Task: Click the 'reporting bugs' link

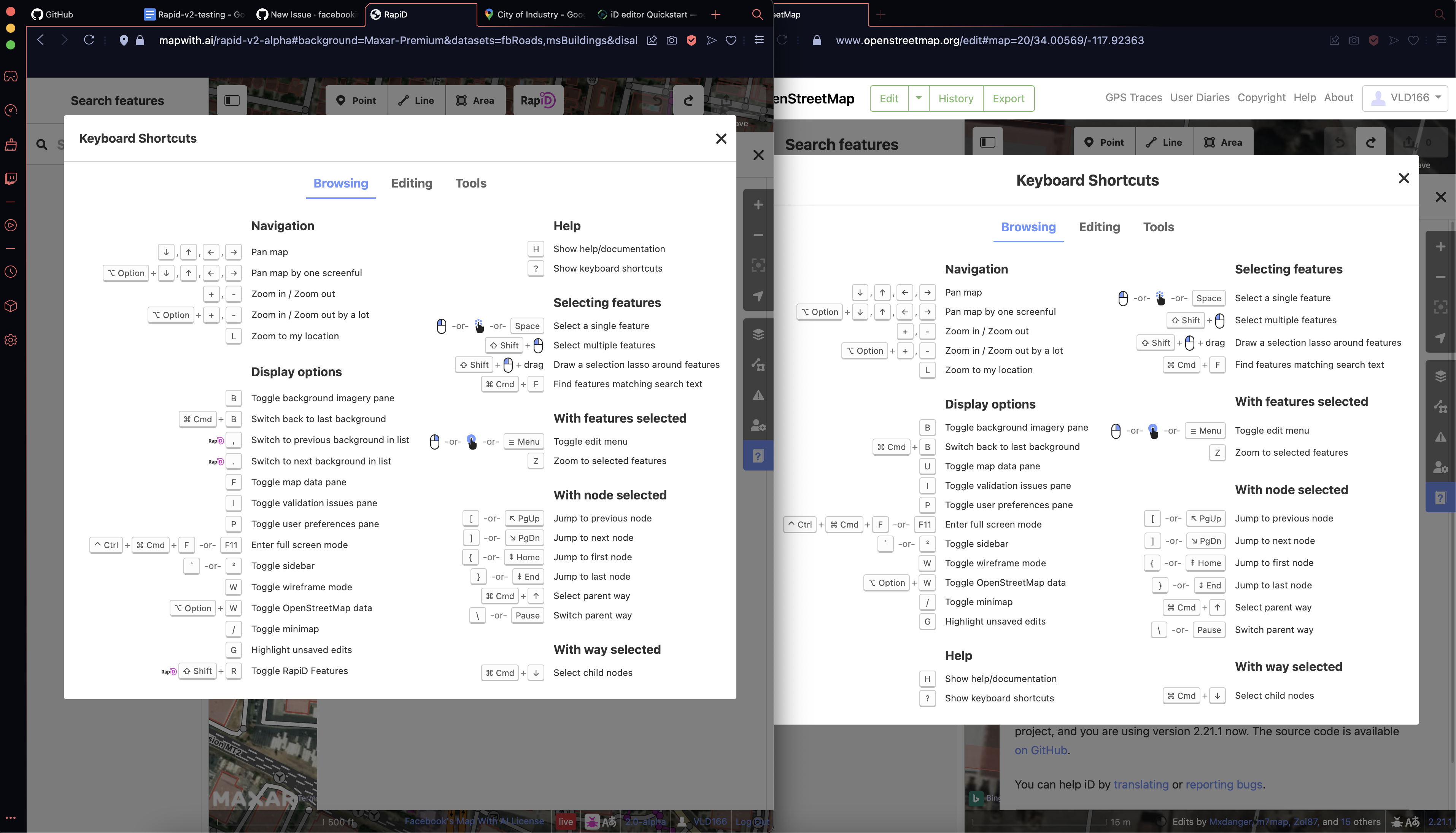Action: pos(1224,784)
